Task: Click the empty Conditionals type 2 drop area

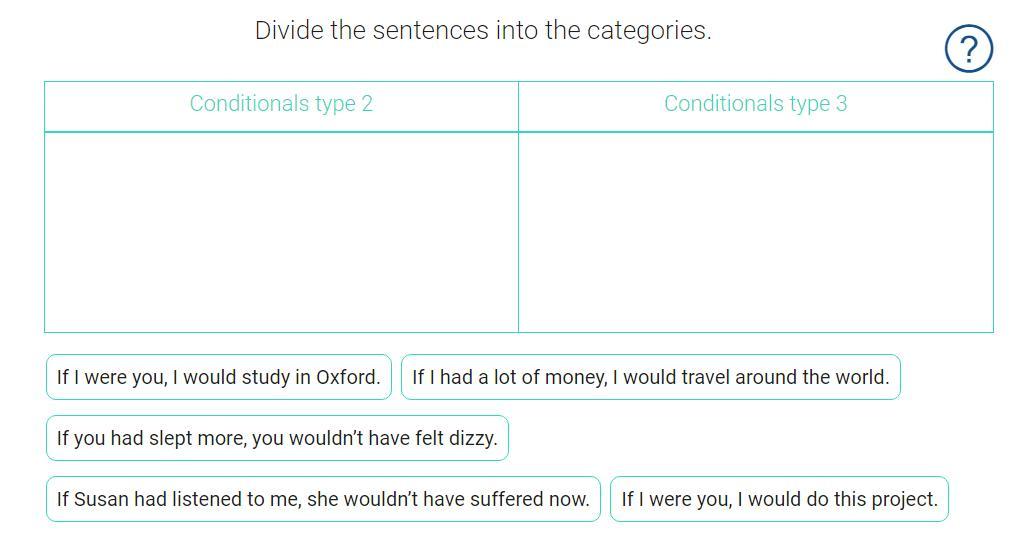Action: (281, 232)
